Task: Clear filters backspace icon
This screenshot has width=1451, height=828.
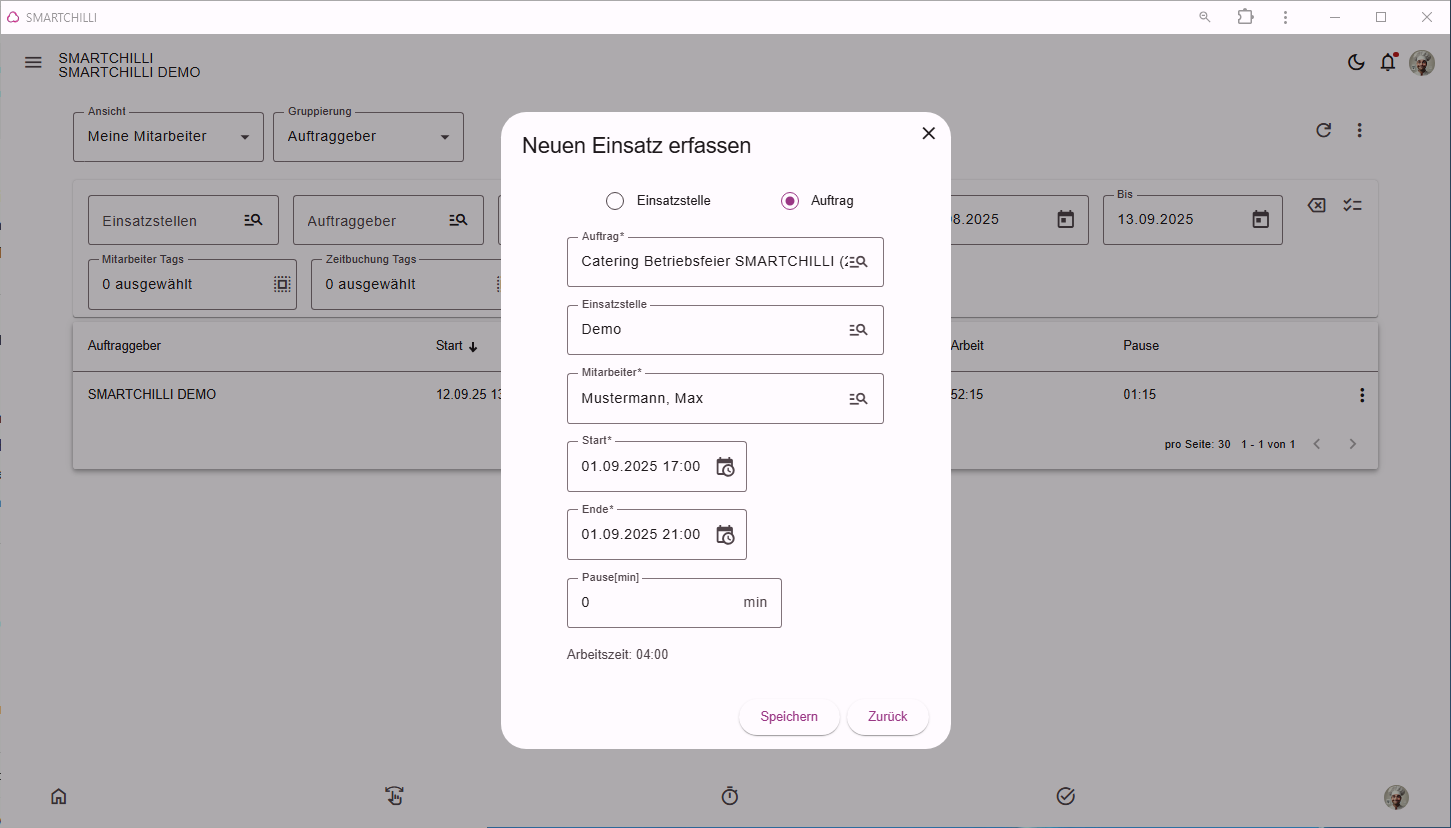Action: coord(1317,205)
